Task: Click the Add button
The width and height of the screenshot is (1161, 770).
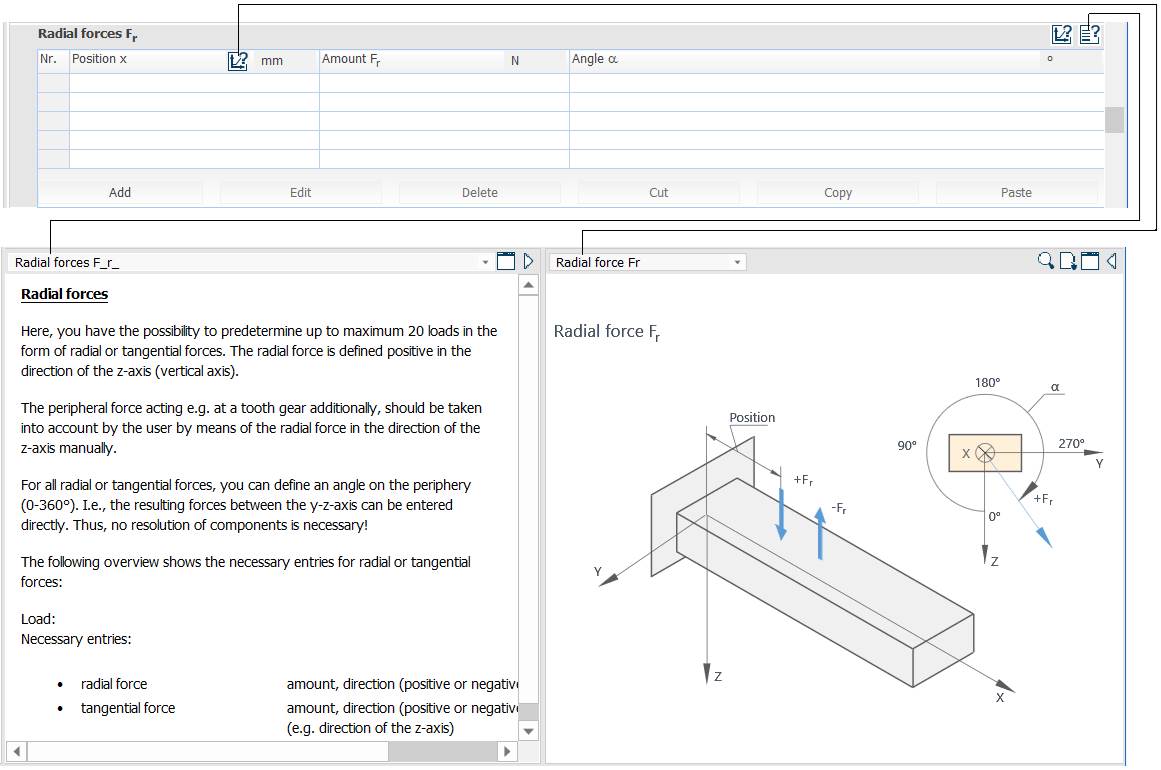Action: click(120, 192)
